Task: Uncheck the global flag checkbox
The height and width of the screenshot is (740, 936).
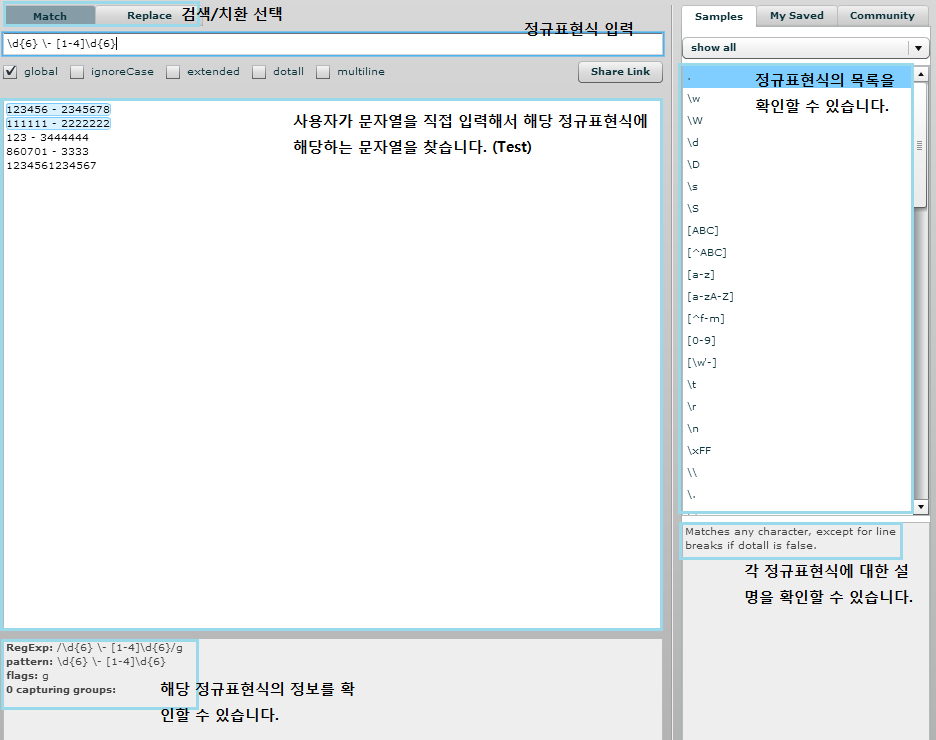Action: (x=10, y=72)
